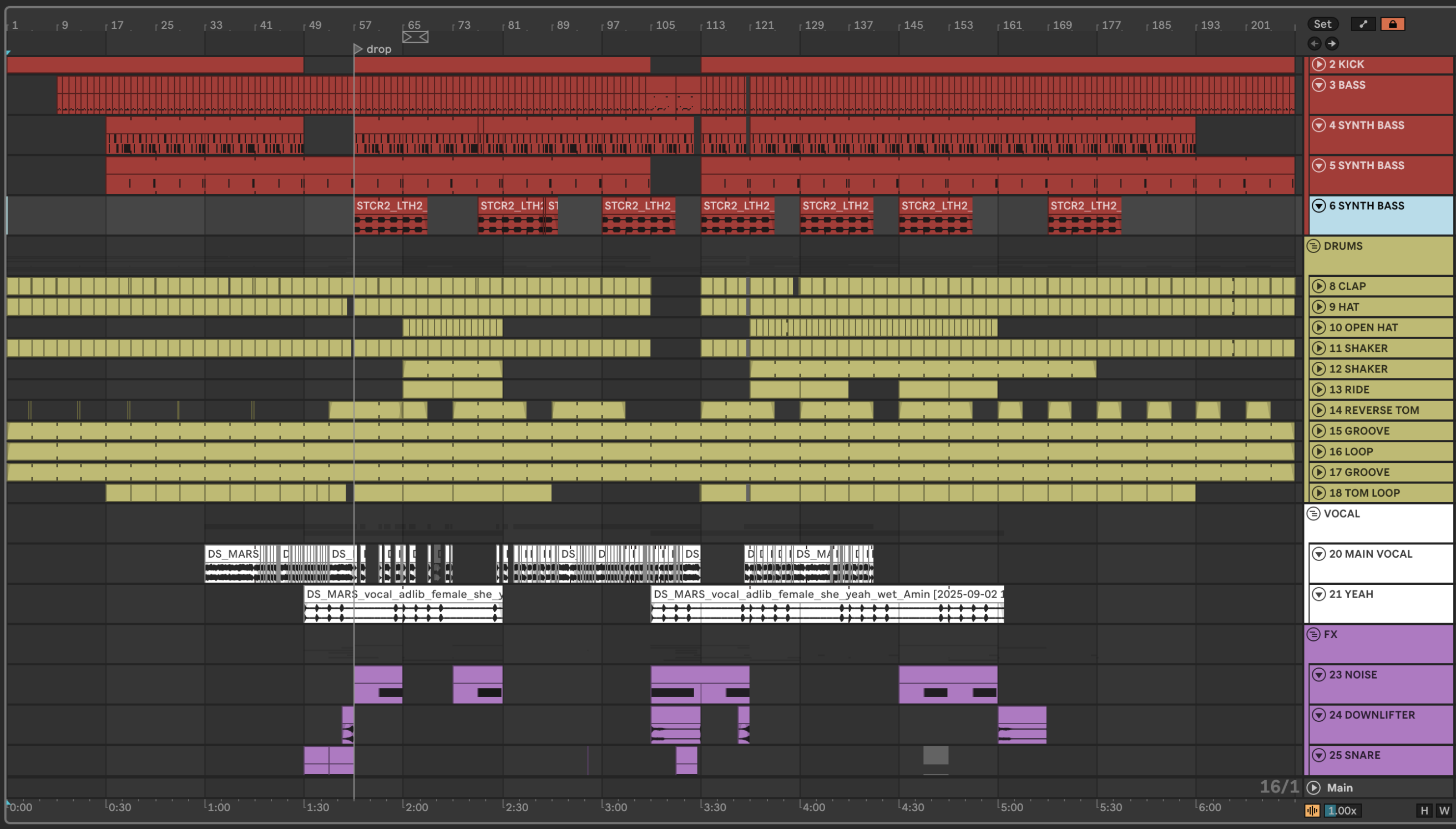Viewport: 1456px width, 829px height.
Task: Click 4:00 on the time ruler
Action: 813,807
